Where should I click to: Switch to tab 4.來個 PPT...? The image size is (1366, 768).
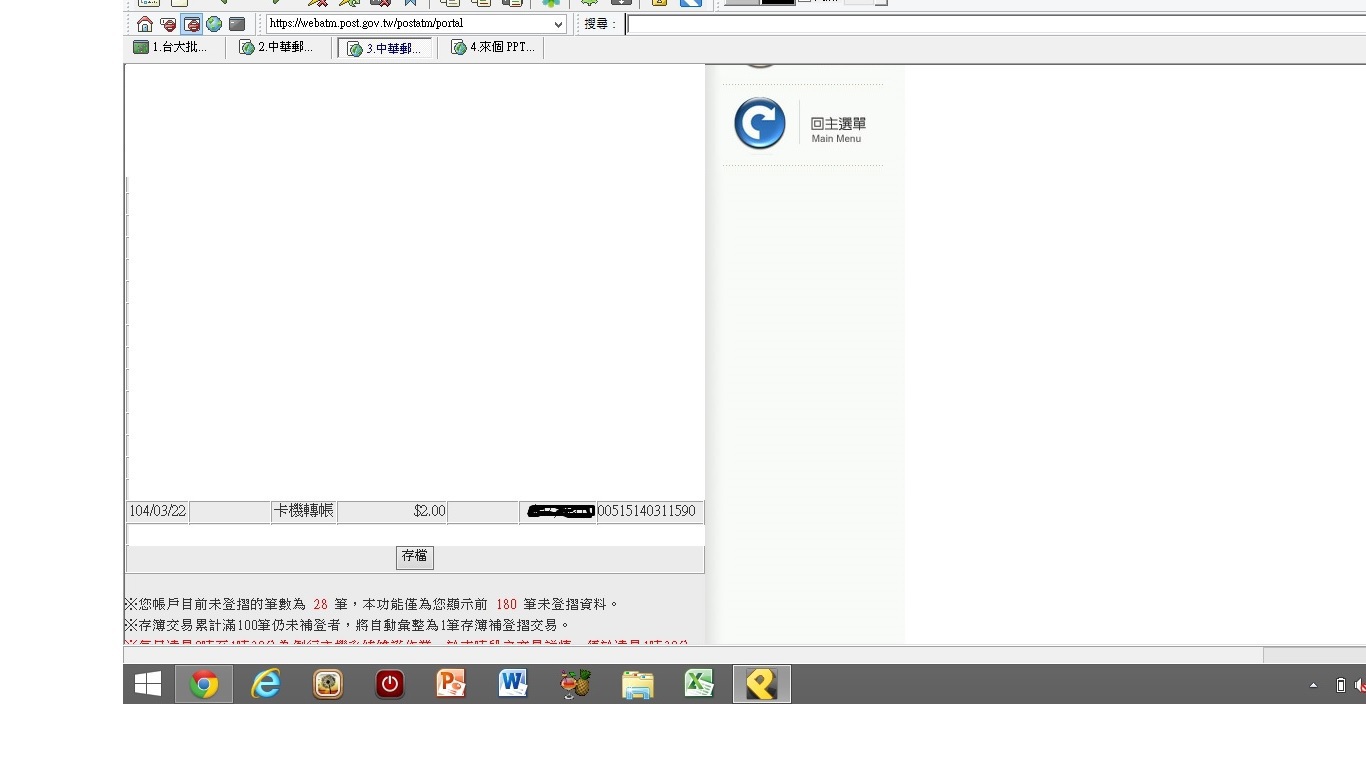click(x=492, y=47)
